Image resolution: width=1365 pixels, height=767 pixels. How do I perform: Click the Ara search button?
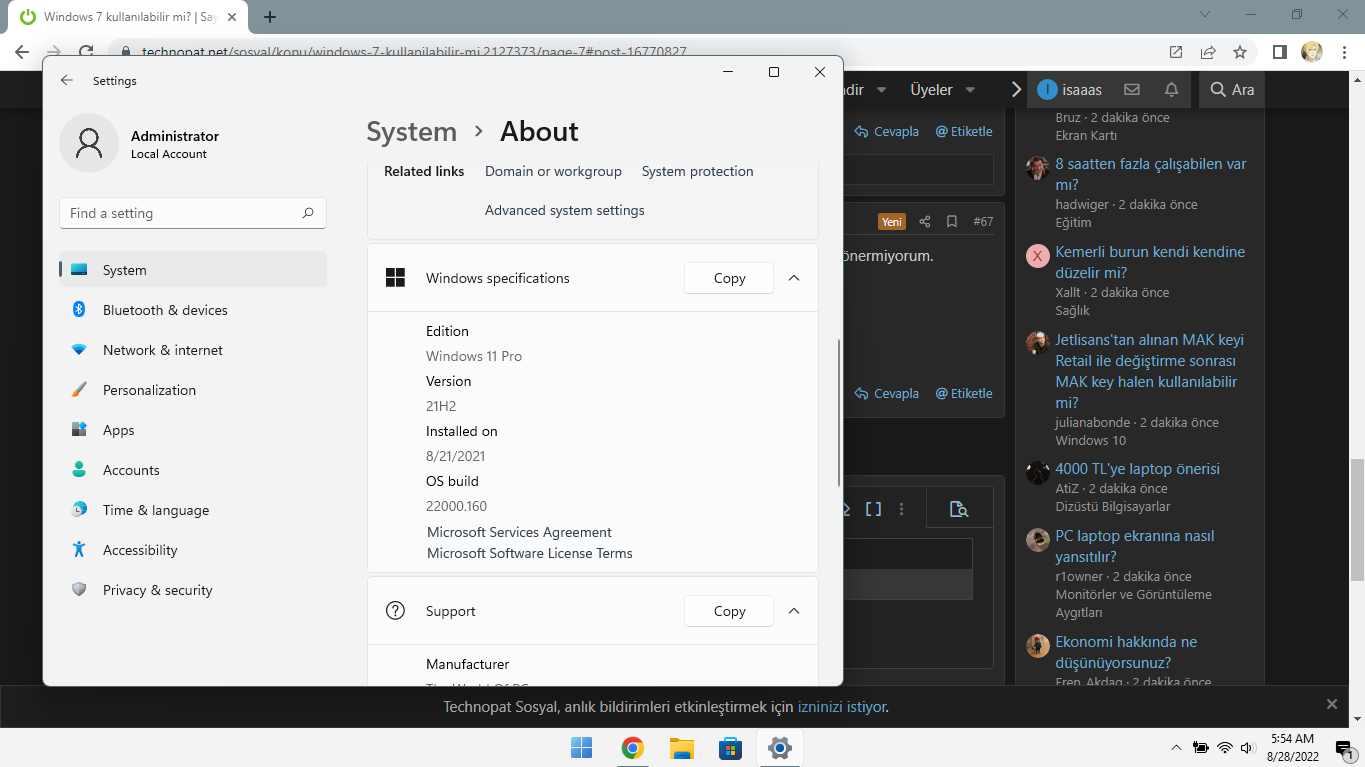click(x=1232, y=90)
